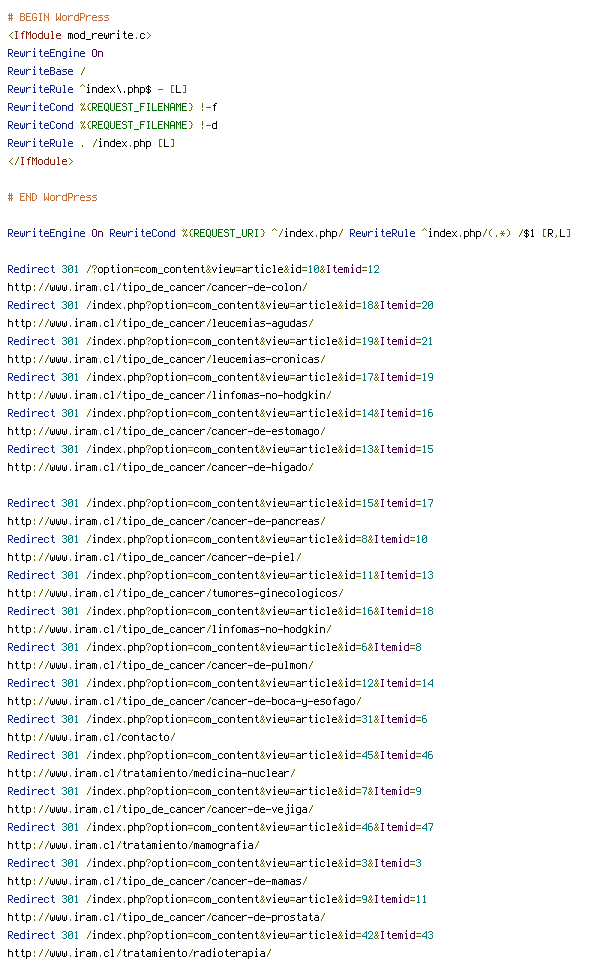
Task: Click the redirect line with id=3&Itemid=3
Action: (215, 863)
